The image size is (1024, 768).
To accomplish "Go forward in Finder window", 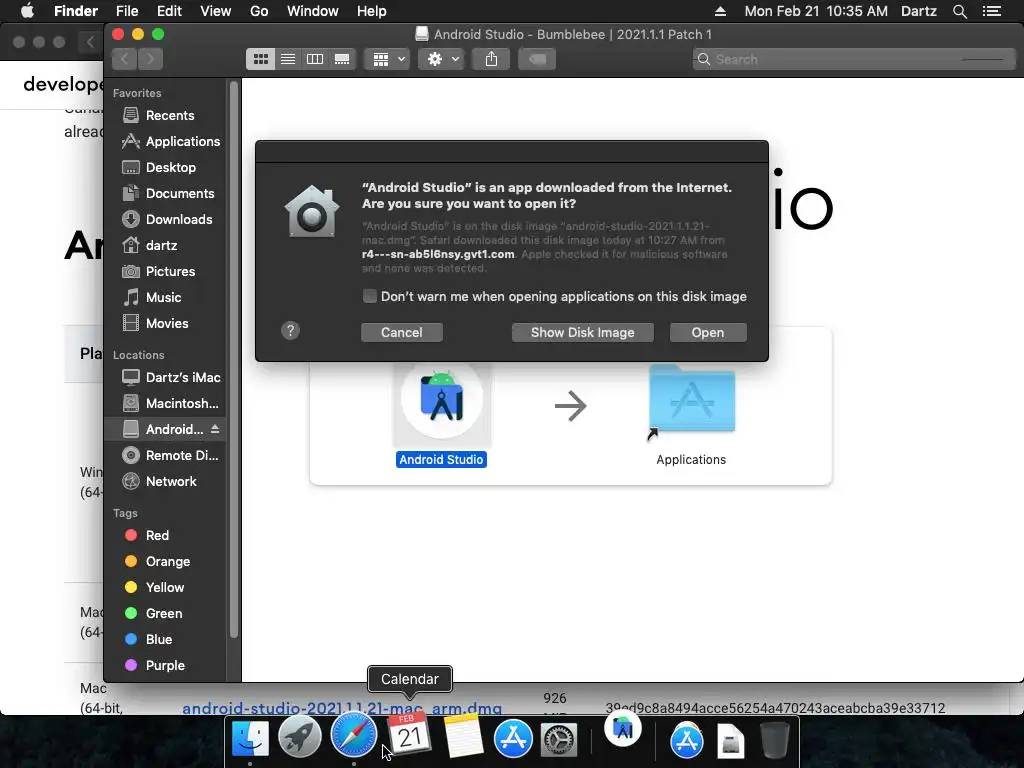I will pos(150,59).
